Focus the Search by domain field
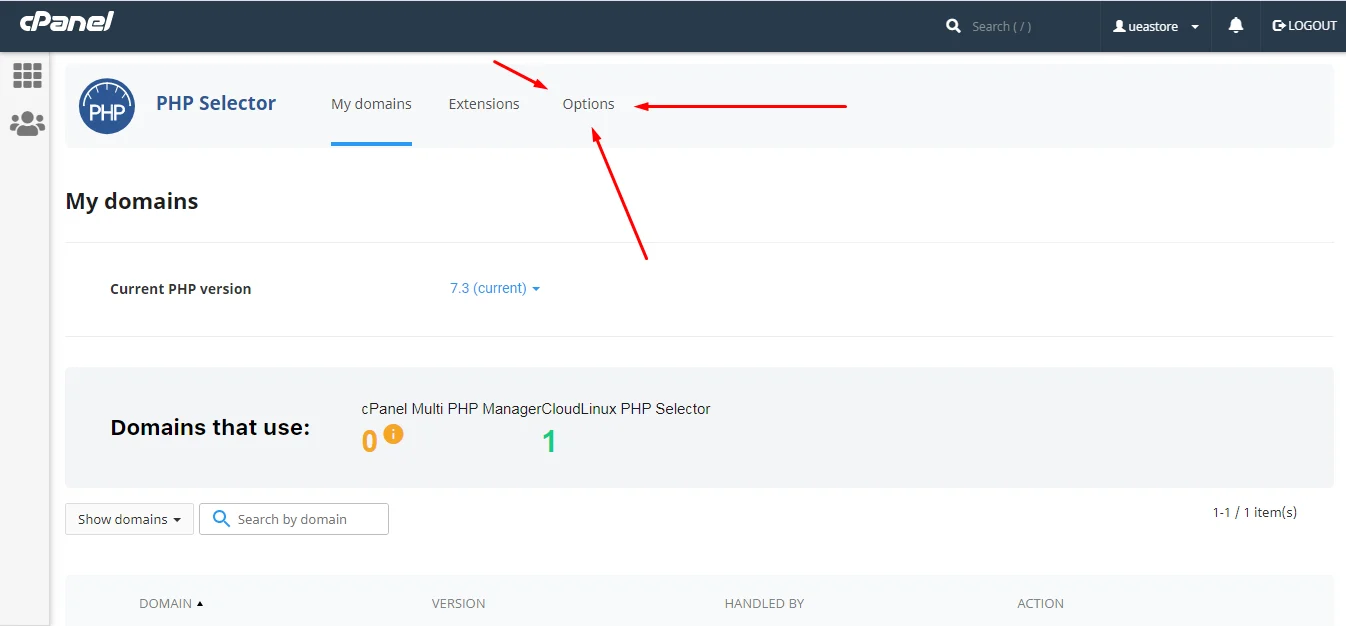The width and height of the screenshot is (1346, 626). (x=294, y=519)
